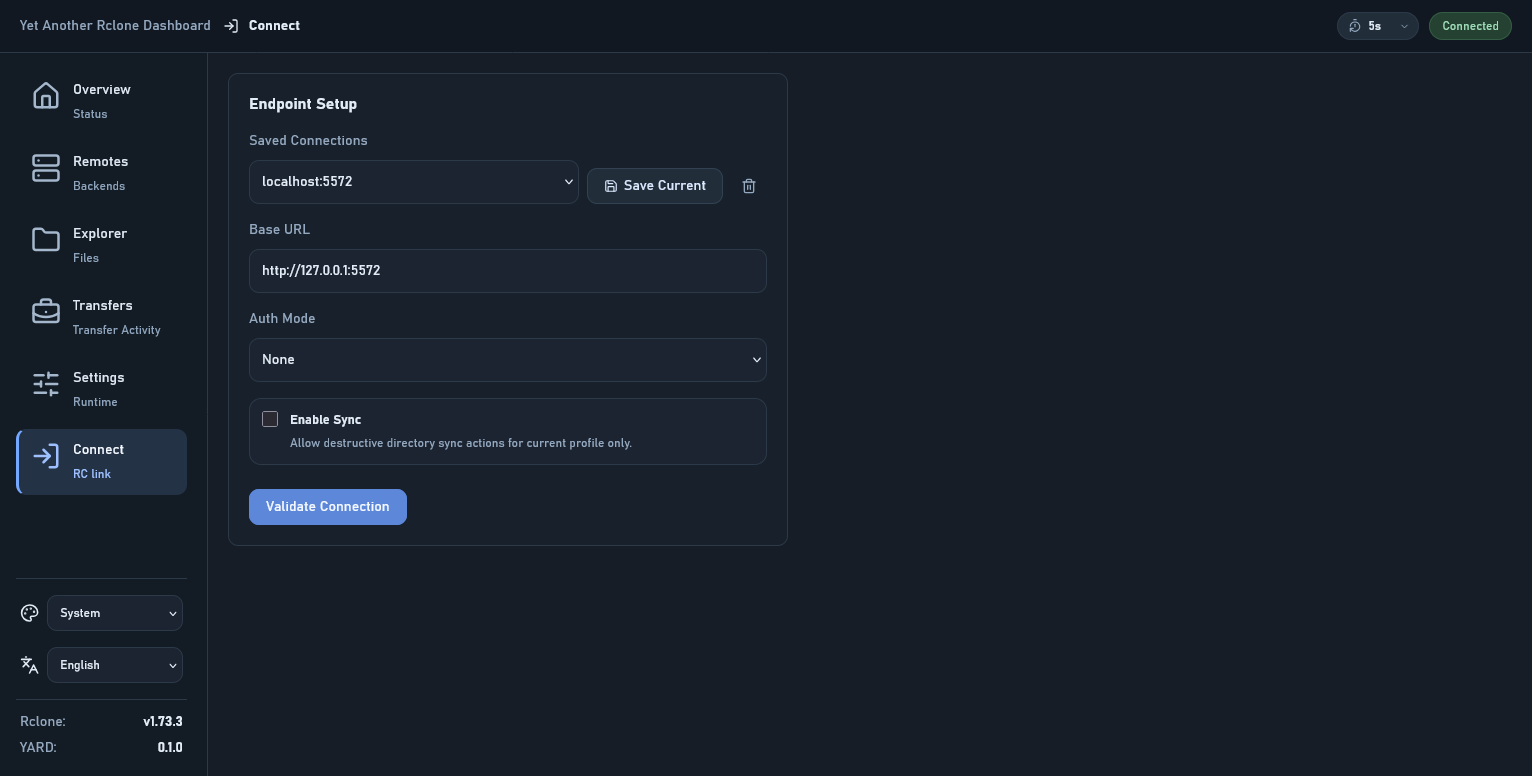The height and width of the screenshot is (776, 1532).
Task: Click Yet Another Rclone Dashboard title
Action: click(x=115, y=26)
